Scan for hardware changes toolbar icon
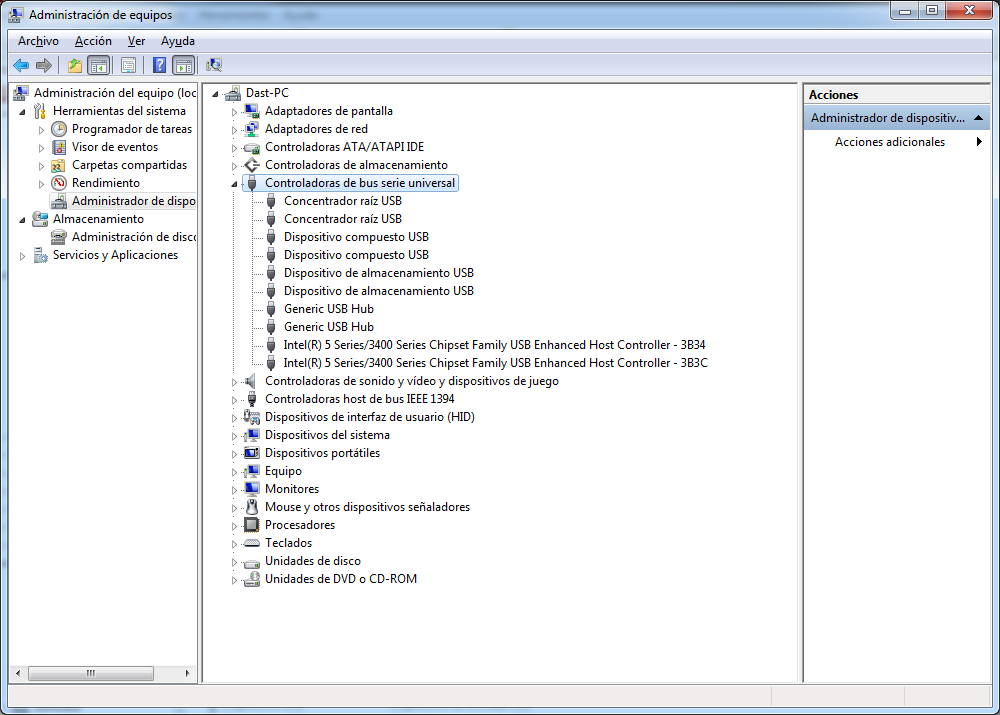1000x715 pixels. 214,65
